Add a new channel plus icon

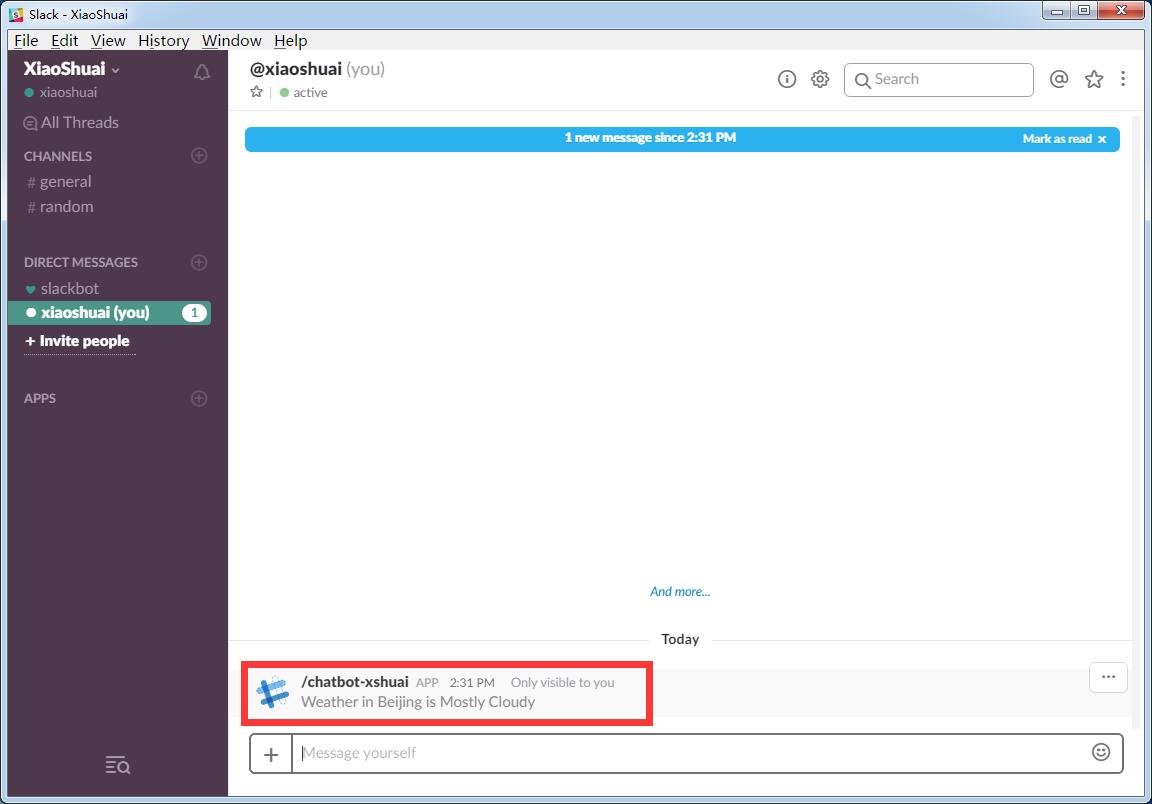click(199, 156)
